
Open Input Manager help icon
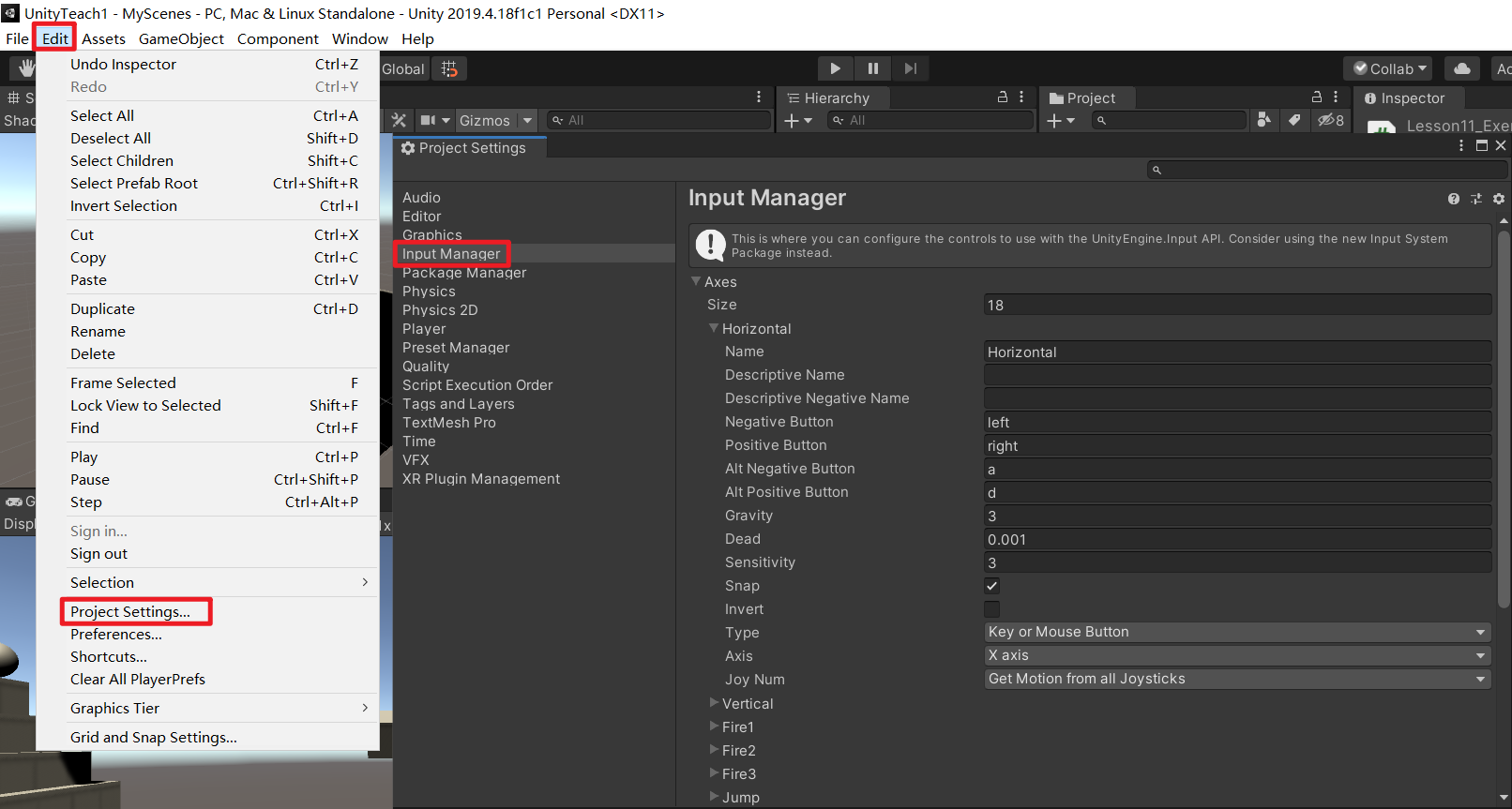(x=1453, y=199)
